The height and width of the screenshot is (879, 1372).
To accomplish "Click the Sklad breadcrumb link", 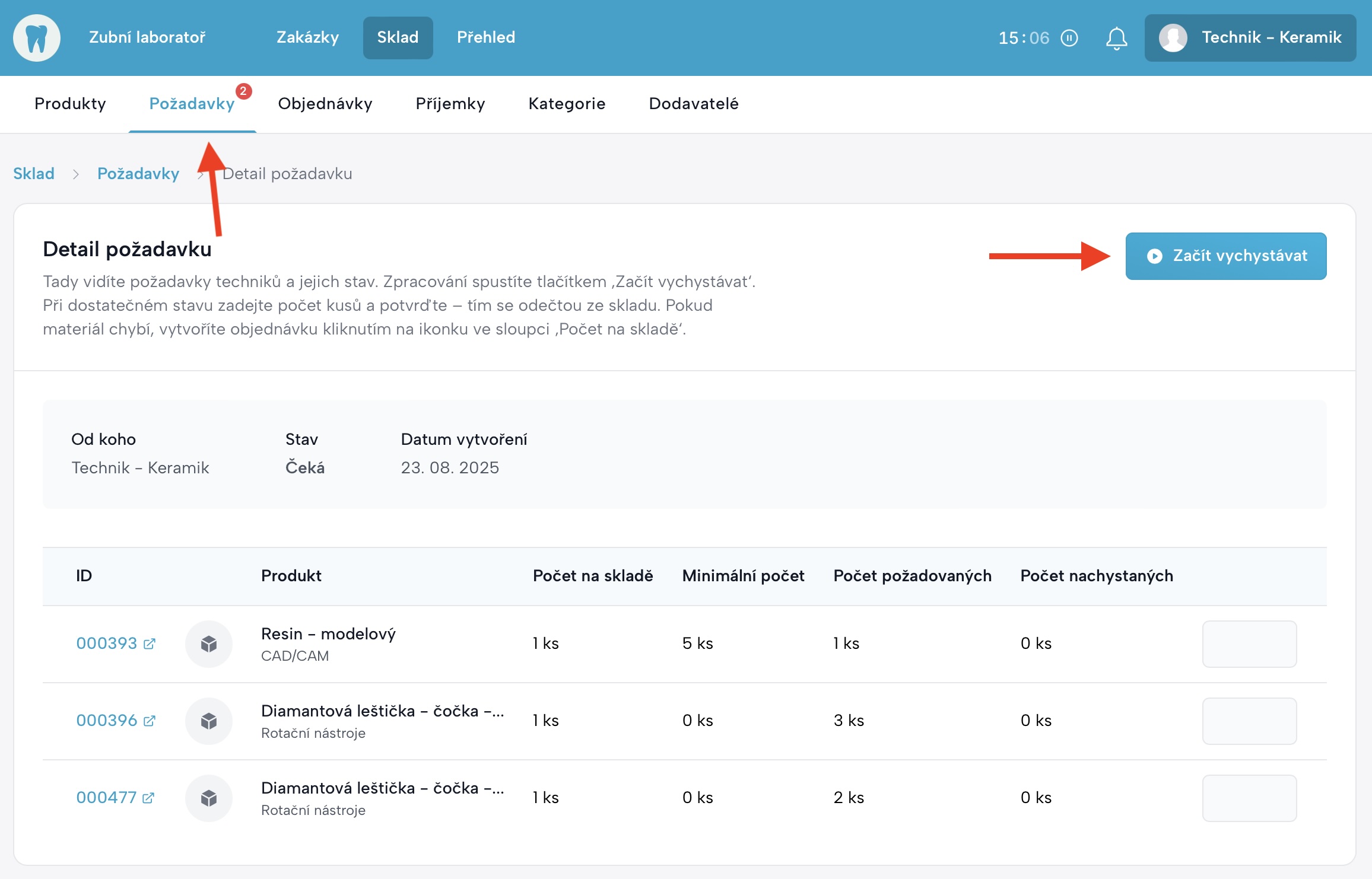I will click(x=34, y=174).
